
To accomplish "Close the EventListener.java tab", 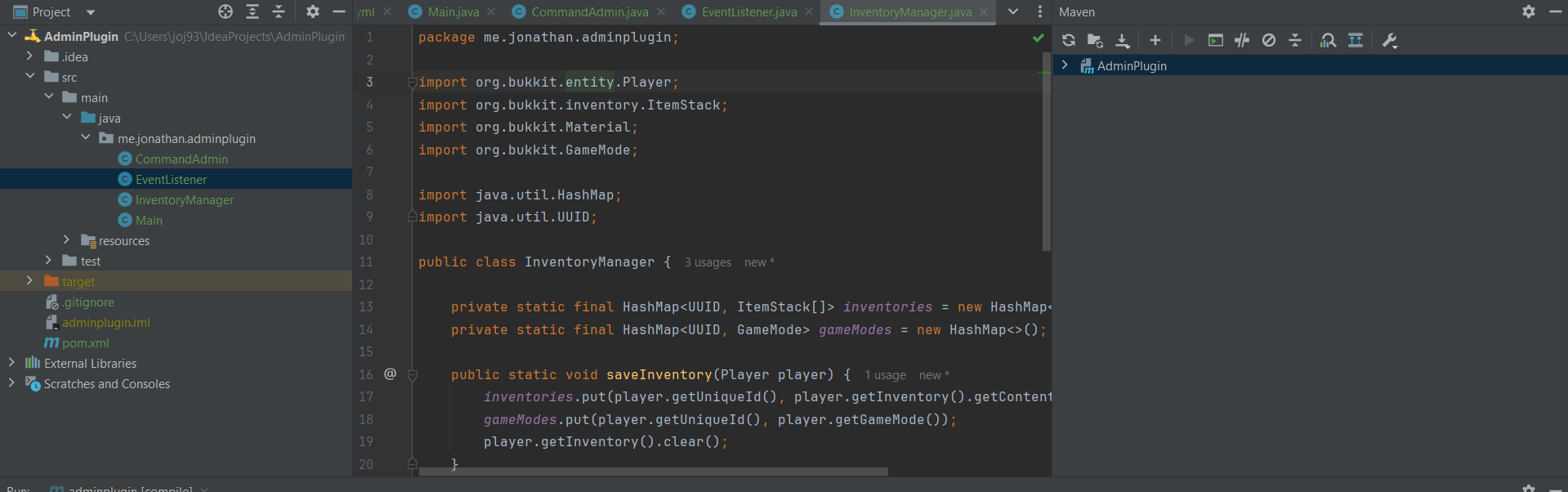I will pos(809,11).
